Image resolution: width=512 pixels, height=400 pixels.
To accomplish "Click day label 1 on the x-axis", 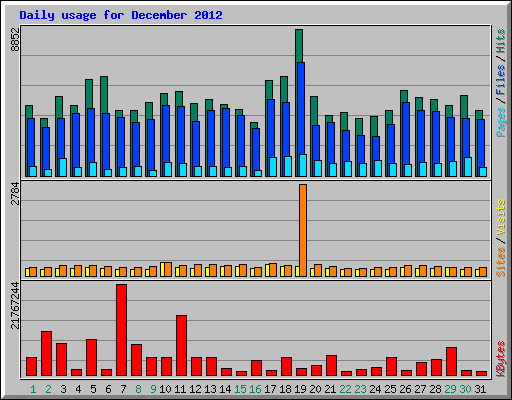I will 33,389.
